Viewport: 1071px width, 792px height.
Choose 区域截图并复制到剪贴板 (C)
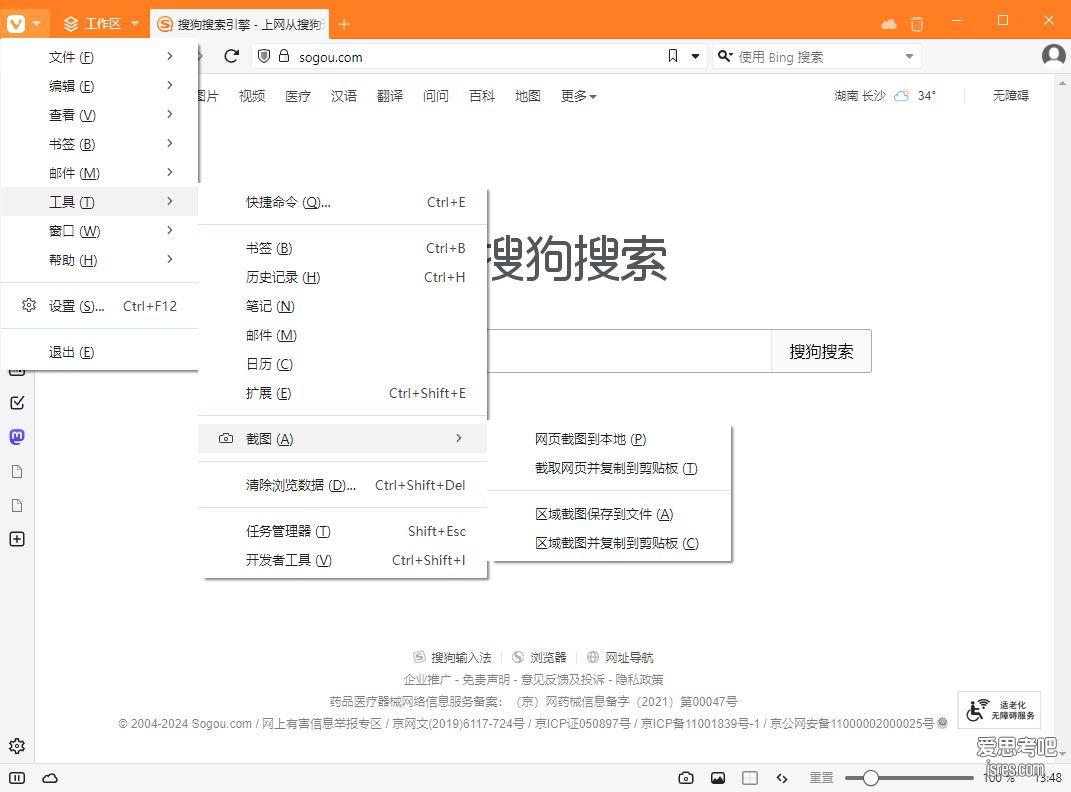(x=610, y=543)
